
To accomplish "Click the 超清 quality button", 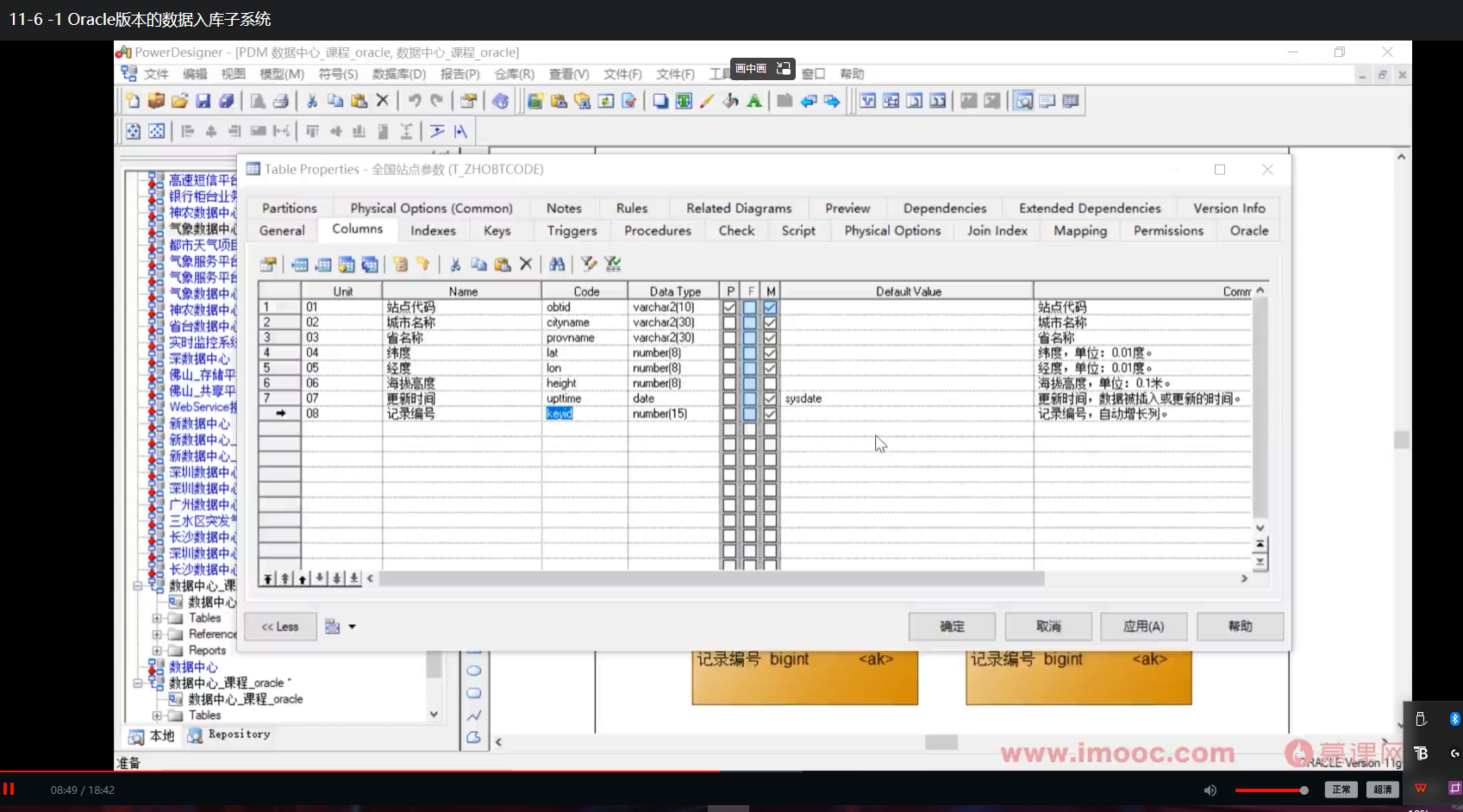I will click(1383, 790).
